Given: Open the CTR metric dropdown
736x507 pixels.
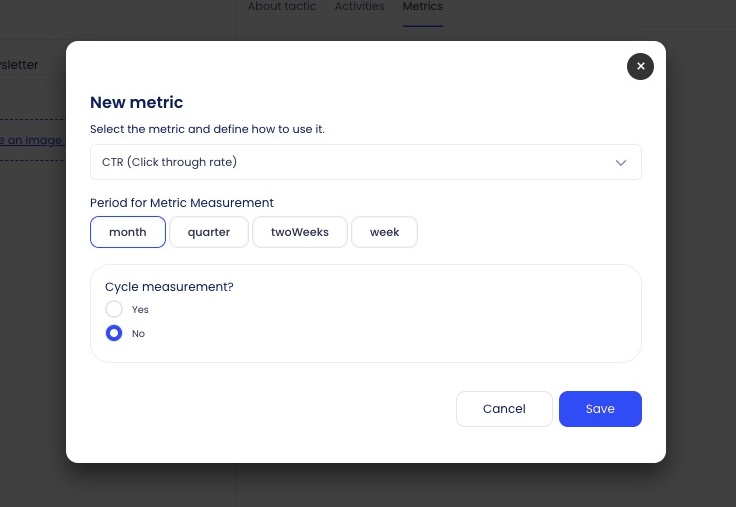Looking at the screenshot, I should [365, 162].
